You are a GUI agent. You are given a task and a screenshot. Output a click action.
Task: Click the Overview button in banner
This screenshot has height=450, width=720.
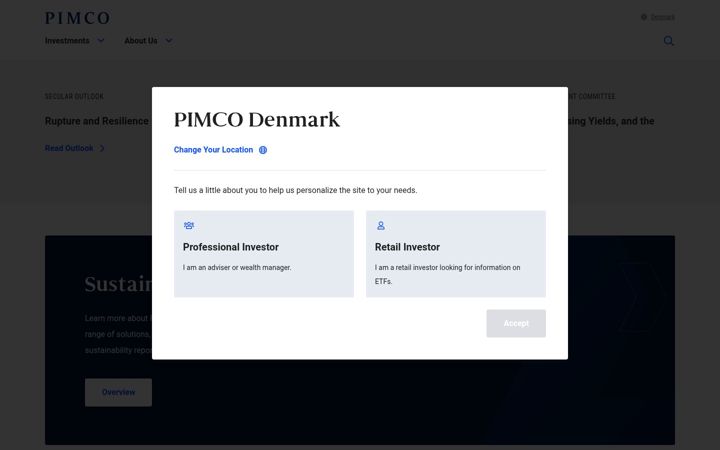pos(118,392)
